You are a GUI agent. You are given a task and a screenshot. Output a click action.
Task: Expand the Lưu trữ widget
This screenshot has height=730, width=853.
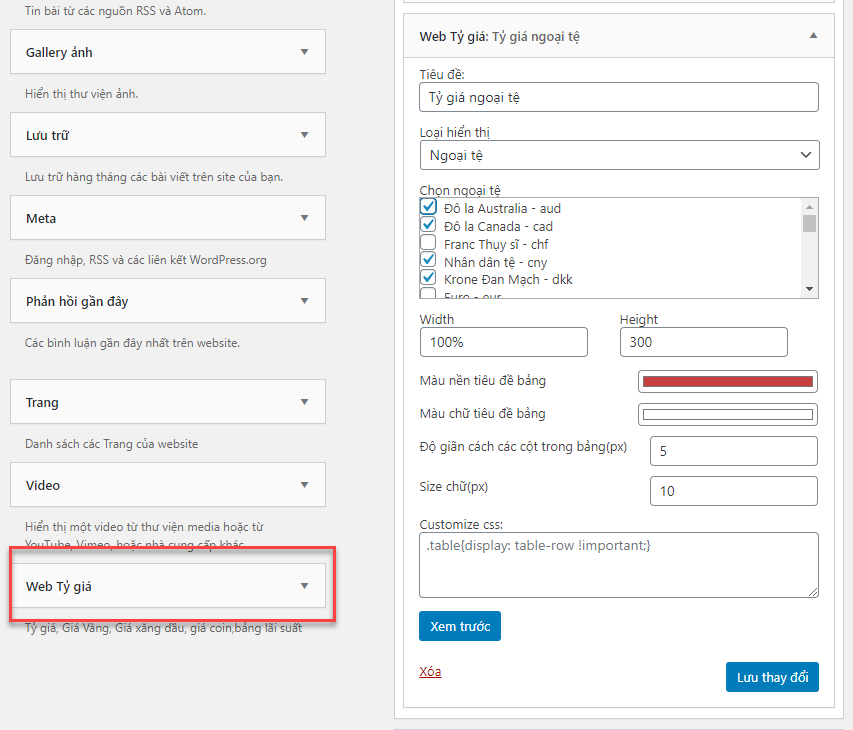[x=305, y=135]
